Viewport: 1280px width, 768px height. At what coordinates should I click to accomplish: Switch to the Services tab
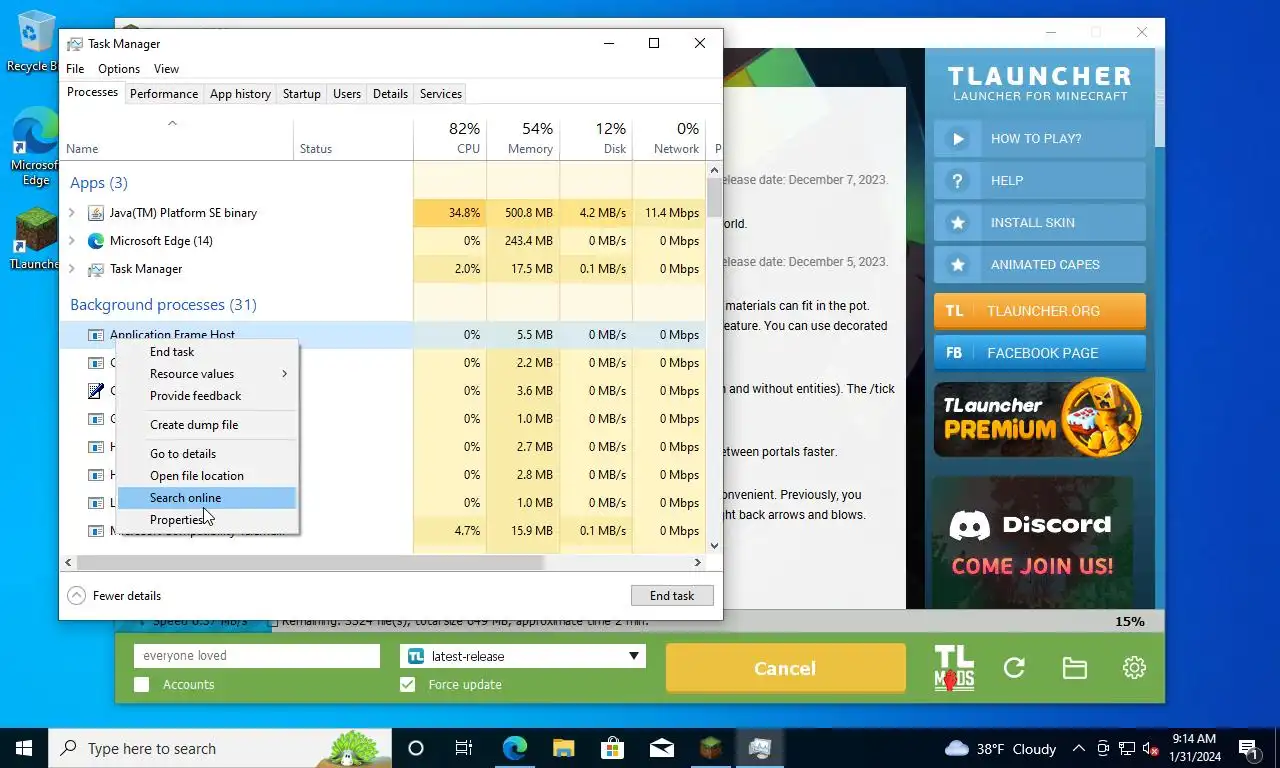click(x=441, y=94)
